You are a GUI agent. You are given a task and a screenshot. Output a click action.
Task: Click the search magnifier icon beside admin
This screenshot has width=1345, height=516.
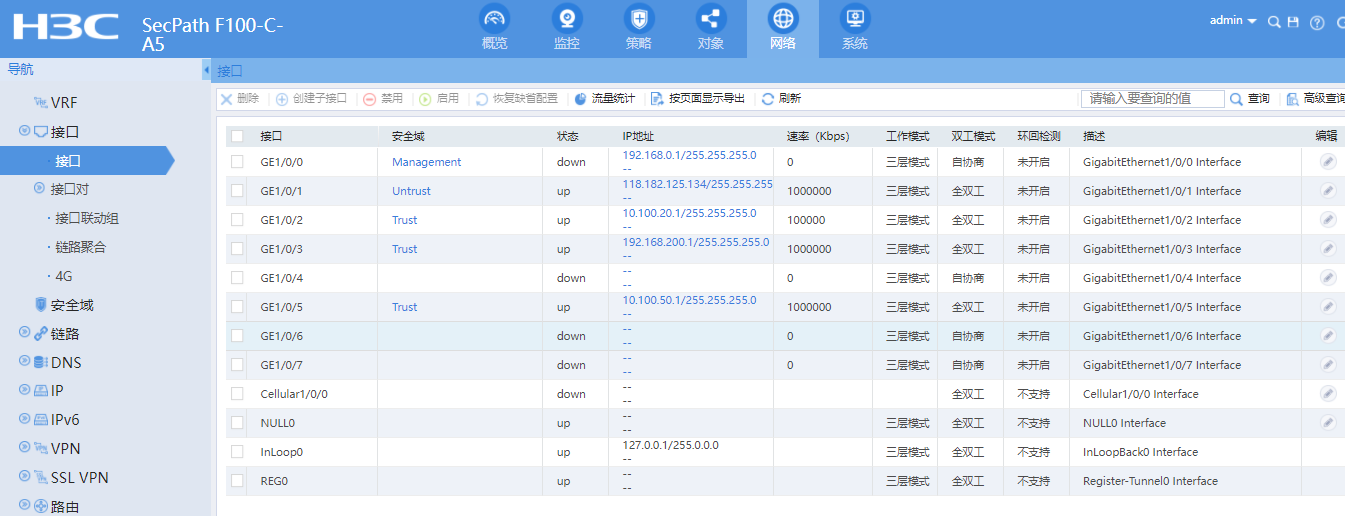pyautogui.click(x=1274, y=22)
